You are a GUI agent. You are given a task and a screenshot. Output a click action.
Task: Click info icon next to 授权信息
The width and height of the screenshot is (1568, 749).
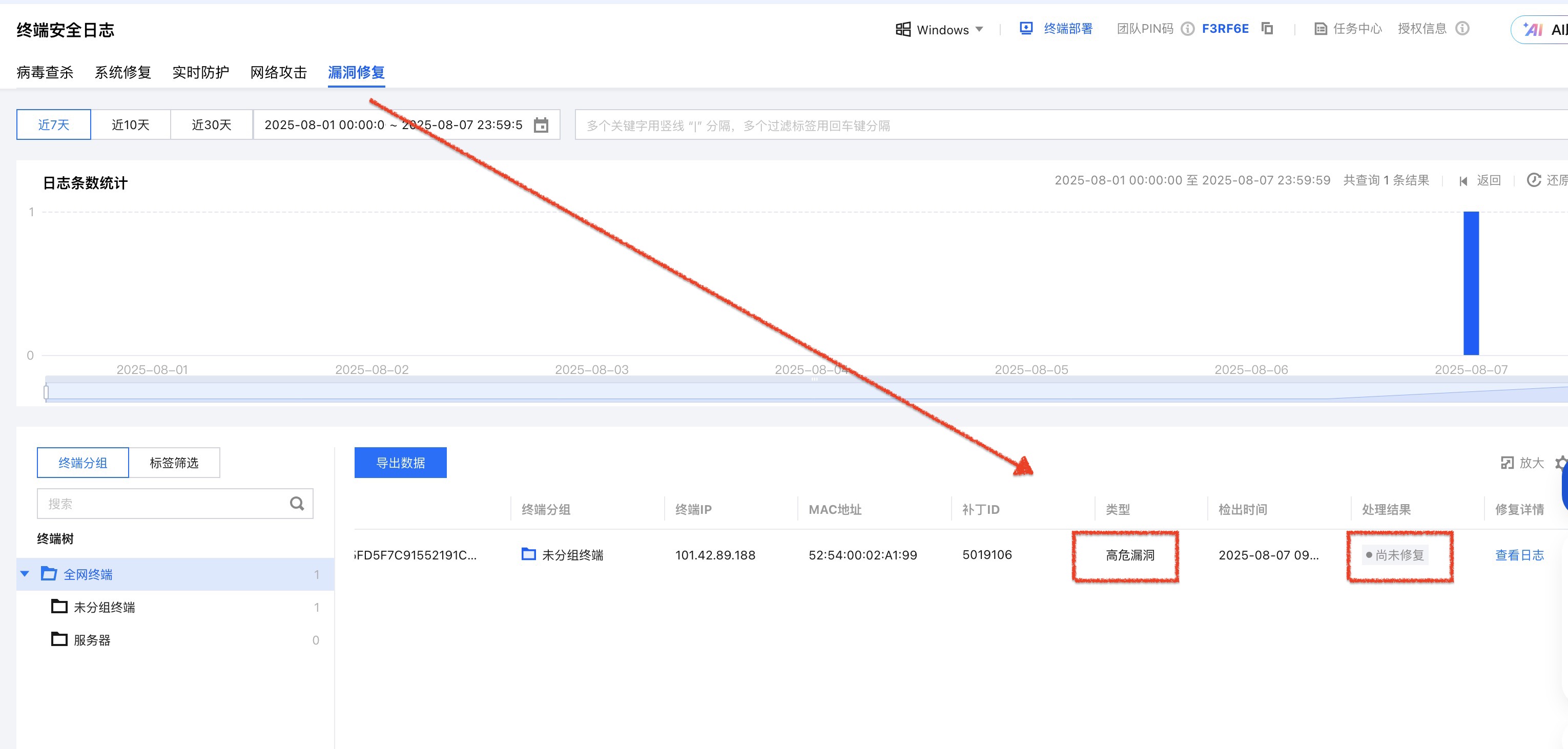tap(1462, 29)
